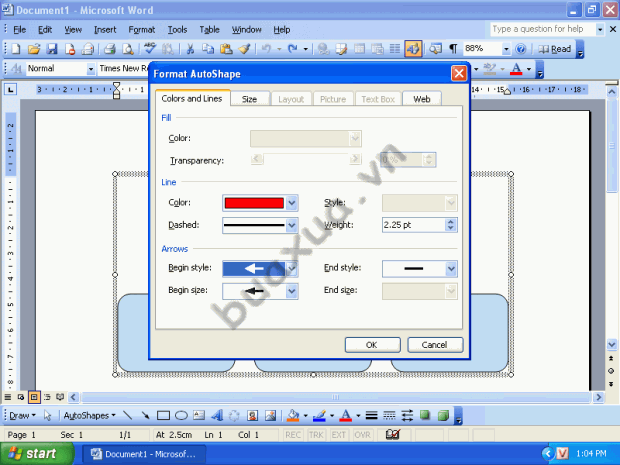Toggle the Show/Hide paragraph marks button
This screenshot has width=620, height=465.
pos(453,49)
